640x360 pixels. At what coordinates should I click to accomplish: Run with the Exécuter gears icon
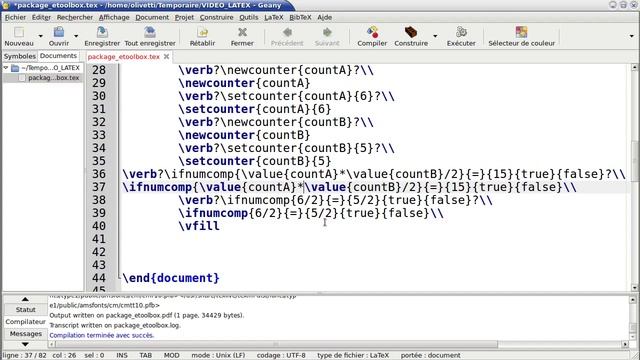pos(461,32)
